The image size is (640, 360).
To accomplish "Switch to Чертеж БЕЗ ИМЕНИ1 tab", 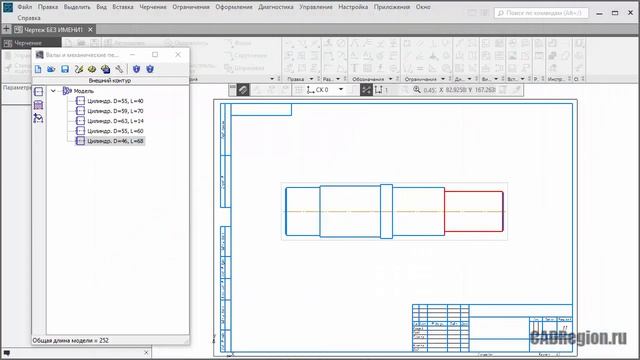I will tap(53, 29).
